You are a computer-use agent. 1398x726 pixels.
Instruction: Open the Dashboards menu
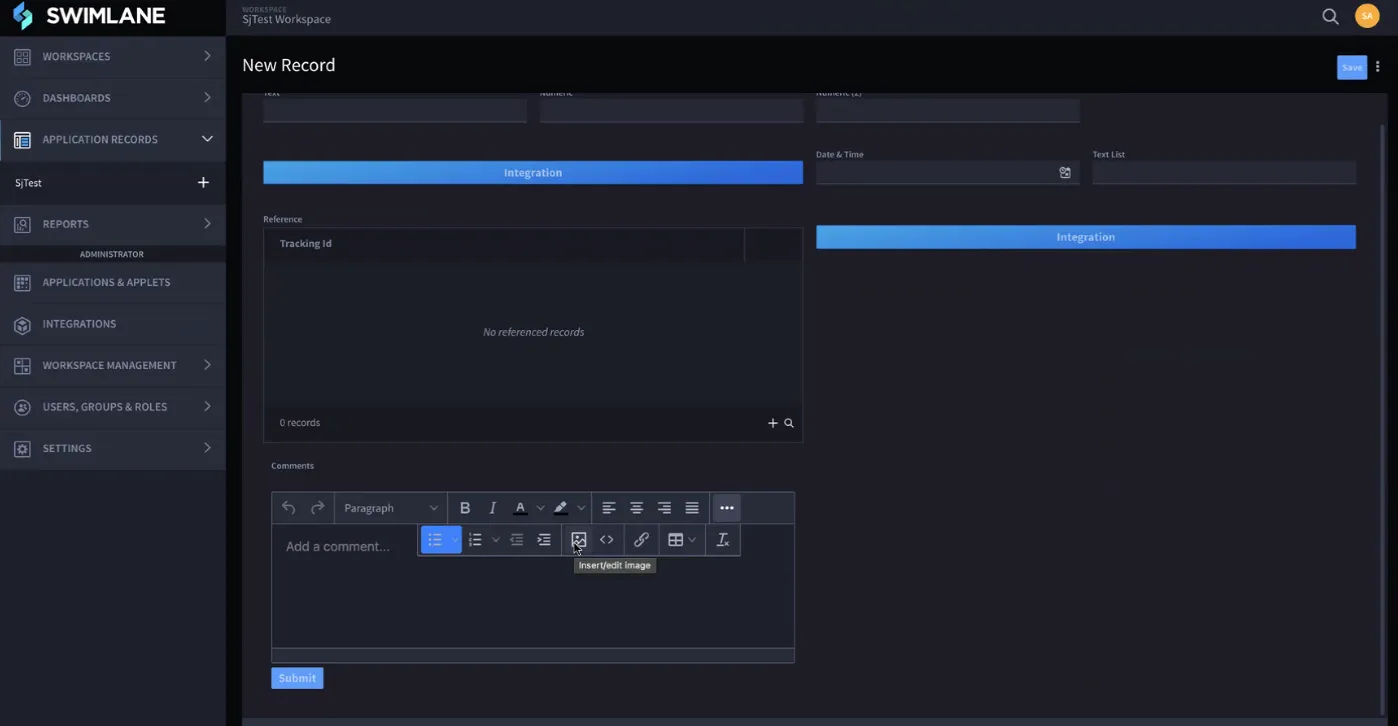click(x=113, y=98)
